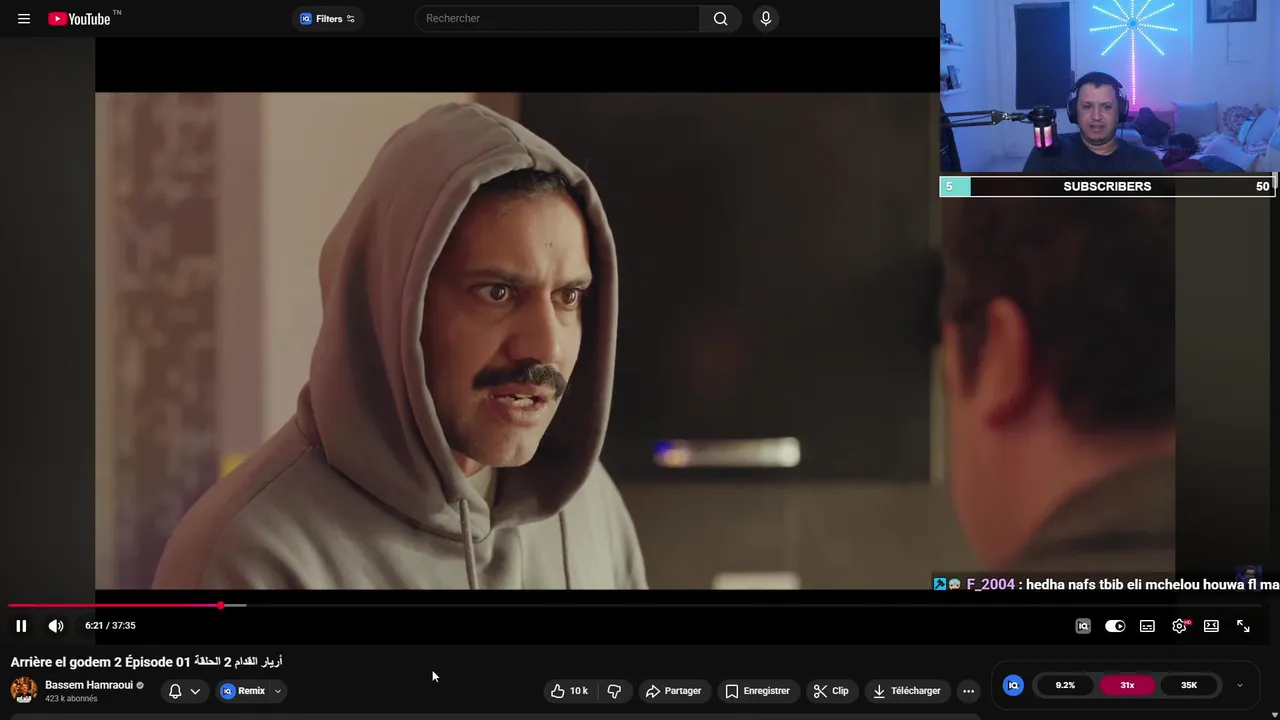This screenshot has height=720, width=1280.
Task: Open notification bell dropdown
Action: 185,691
